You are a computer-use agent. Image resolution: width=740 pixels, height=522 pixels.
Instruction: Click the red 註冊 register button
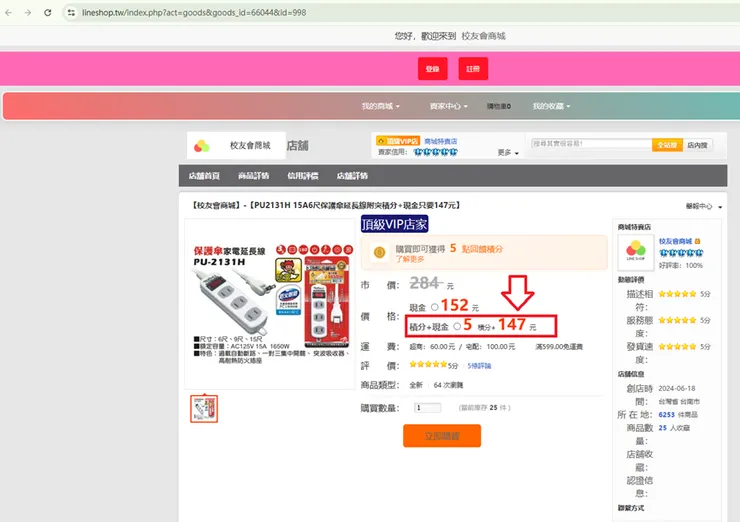[x=473, y=69]
